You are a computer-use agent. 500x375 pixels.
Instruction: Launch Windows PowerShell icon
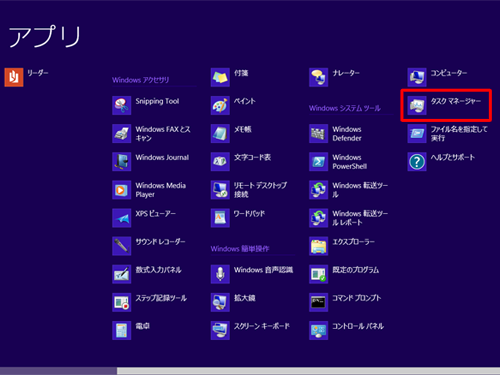pyautogui.click(x=318, y=162)
